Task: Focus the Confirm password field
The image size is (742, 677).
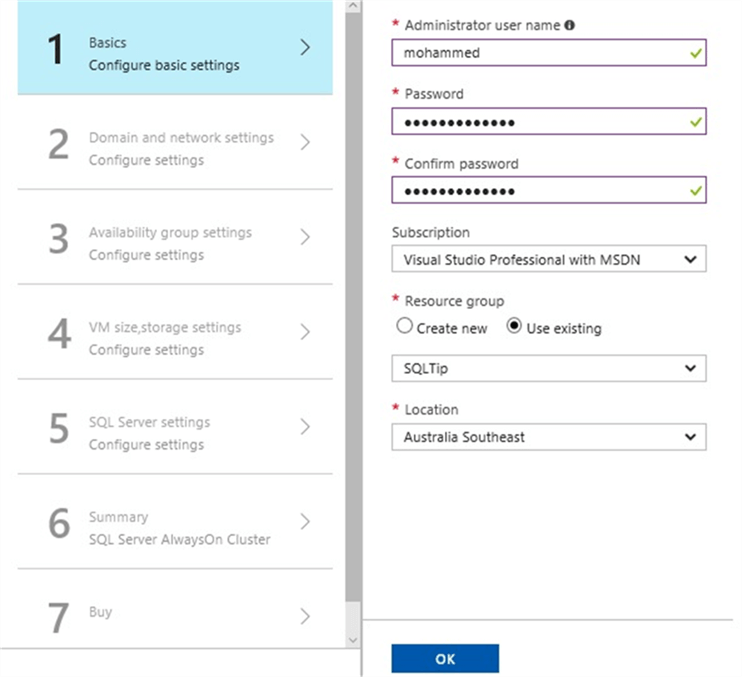Action: pos(540,190)
